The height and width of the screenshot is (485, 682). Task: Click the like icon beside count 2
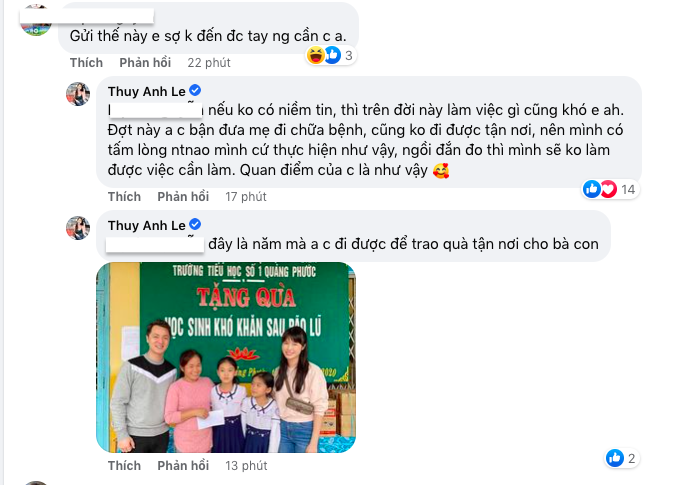pos(615,458)
